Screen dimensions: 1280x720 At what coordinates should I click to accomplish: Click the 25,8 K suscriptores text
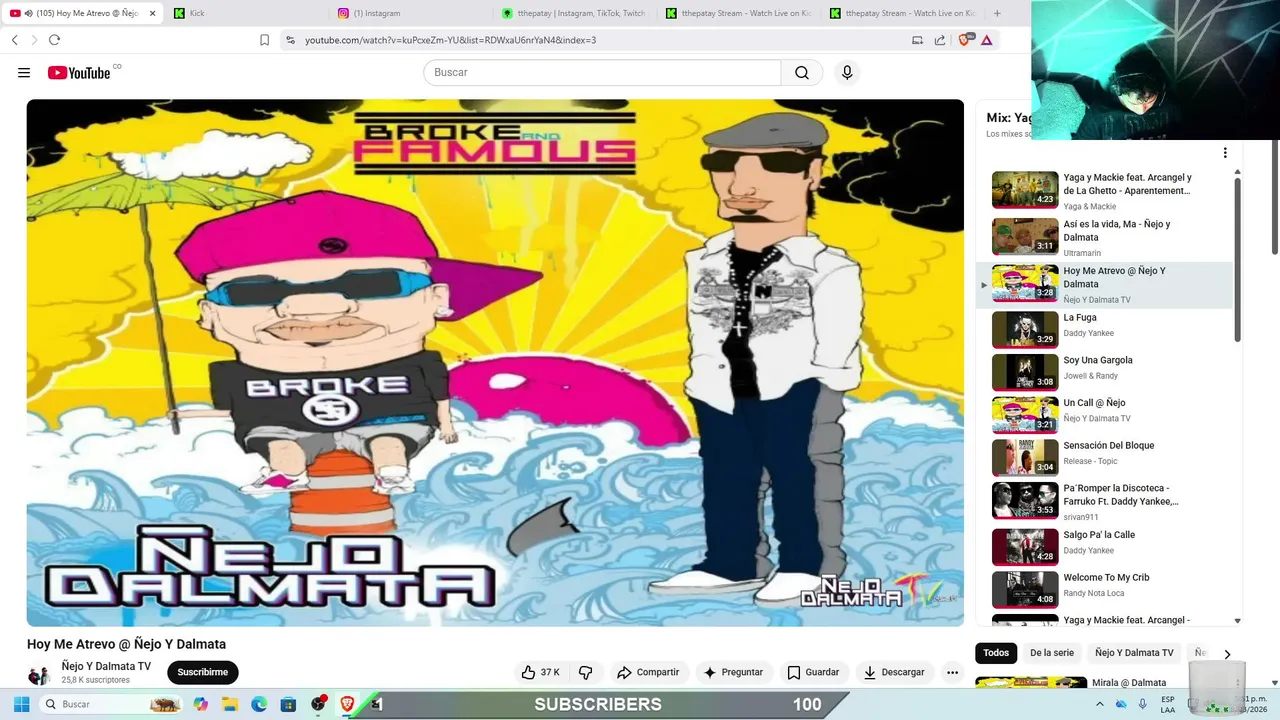tap(96, 680)
